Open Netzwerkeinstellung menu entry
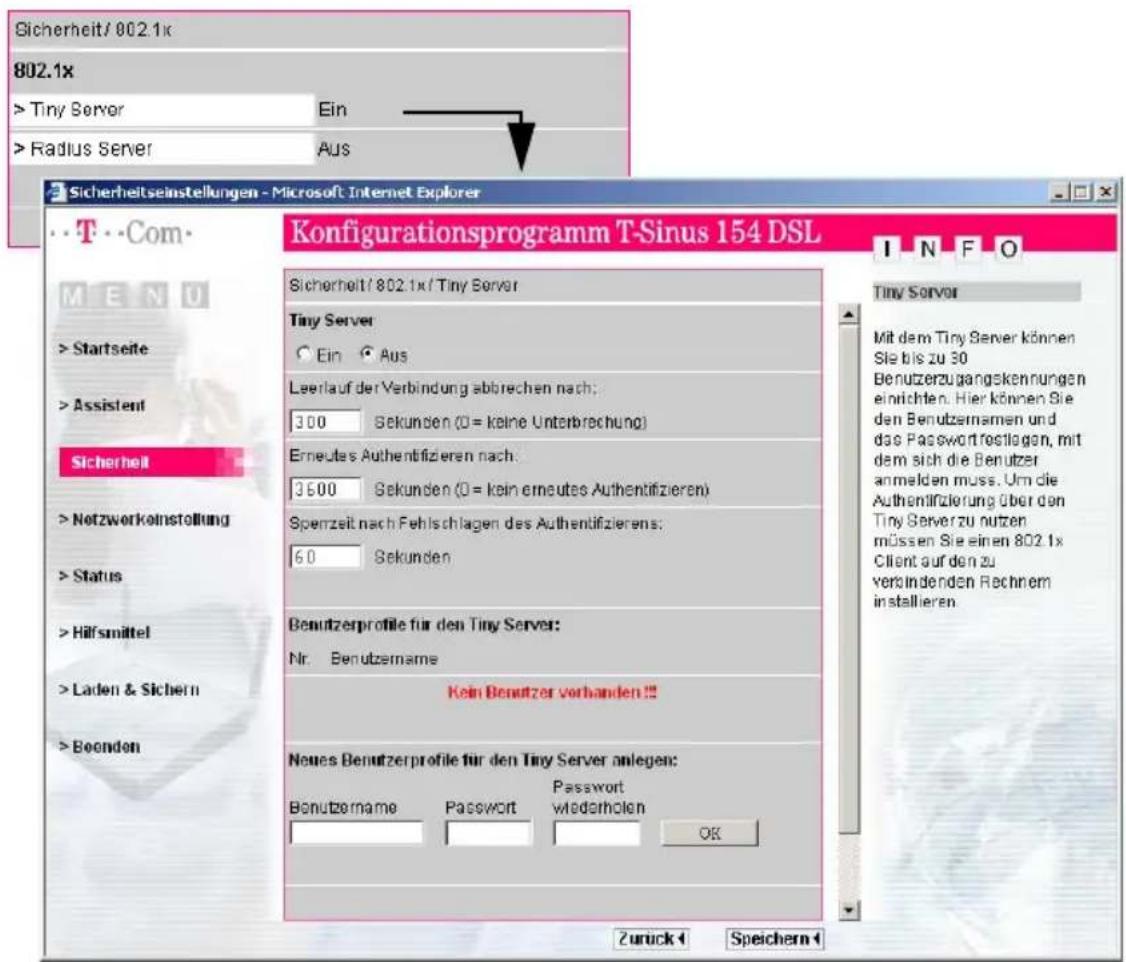The width and height of the screenshot is (1126, 962). coord(144,519)
